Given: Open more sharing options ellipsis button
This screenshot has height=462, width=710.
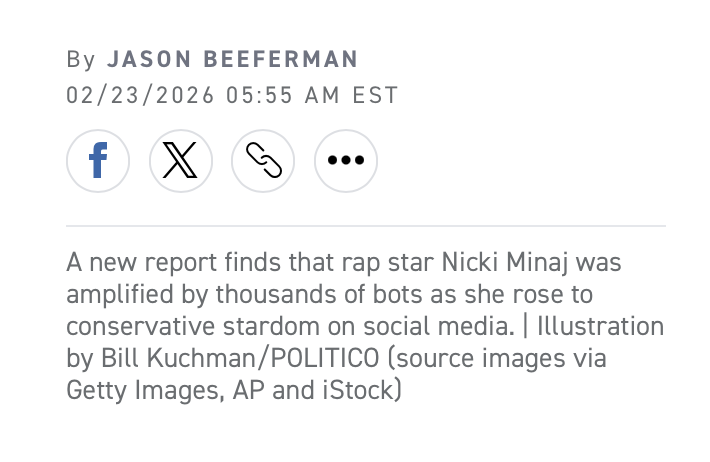Looking at the screenshot, I should (346, 161).
